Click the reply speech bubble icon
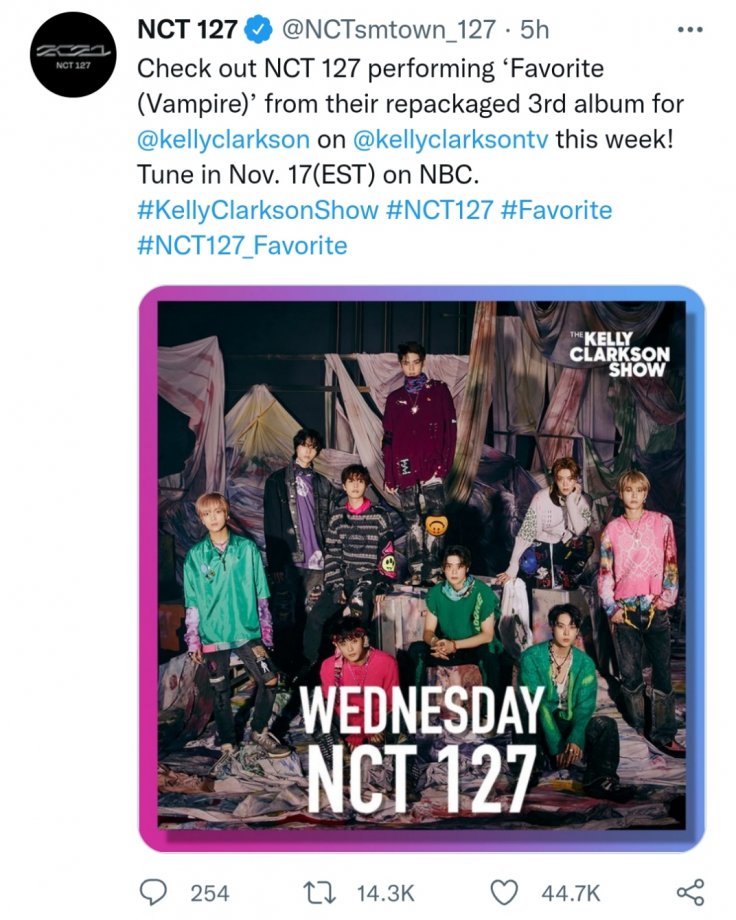 click(153, 892)
